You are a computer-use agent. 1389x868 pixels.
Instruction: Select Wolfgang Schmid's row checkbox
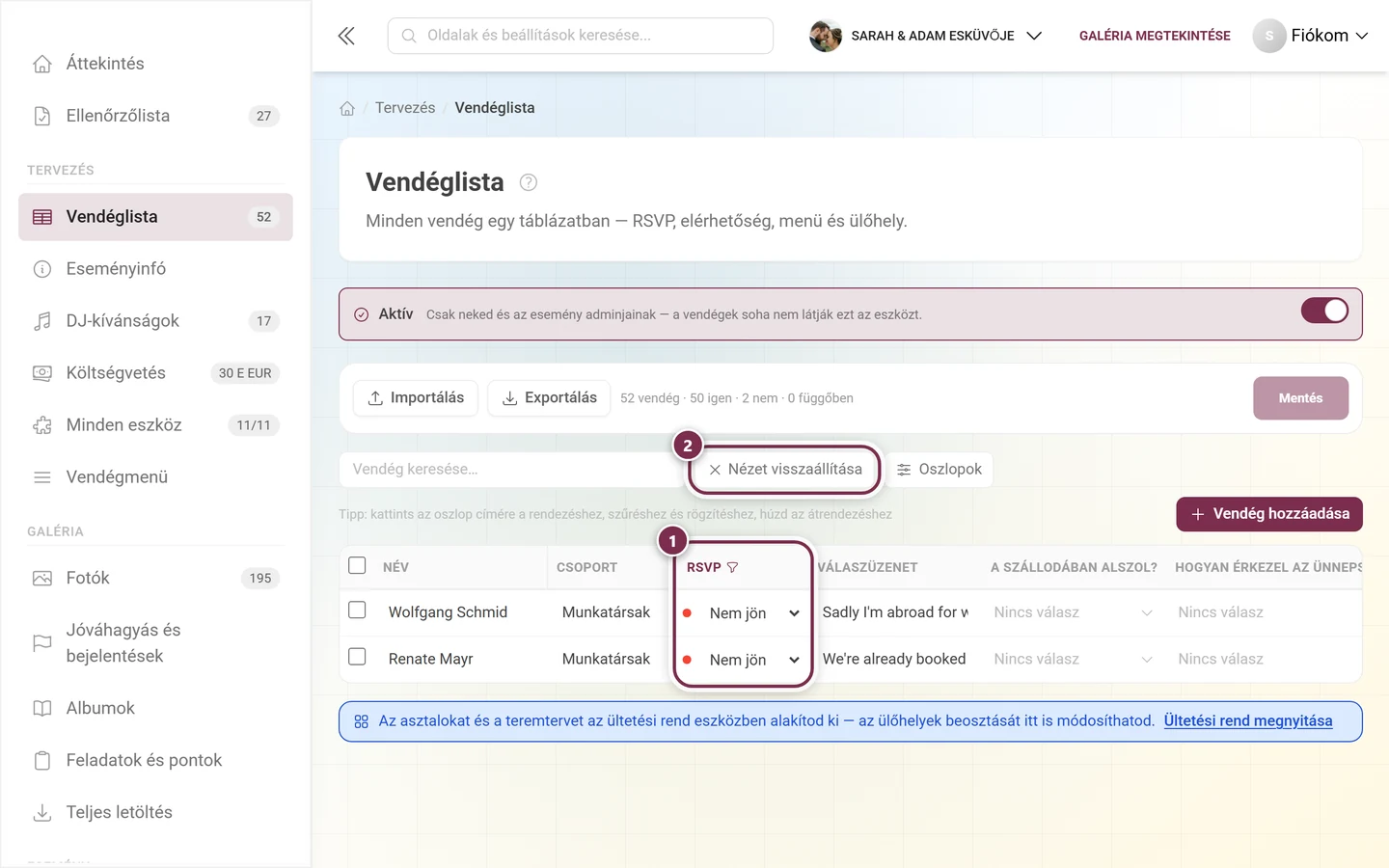pos(357,610)
